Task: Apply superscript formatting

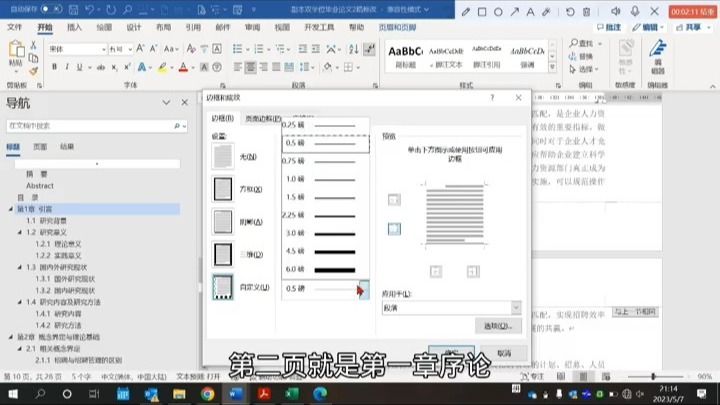Action: (x=127, y=67)
